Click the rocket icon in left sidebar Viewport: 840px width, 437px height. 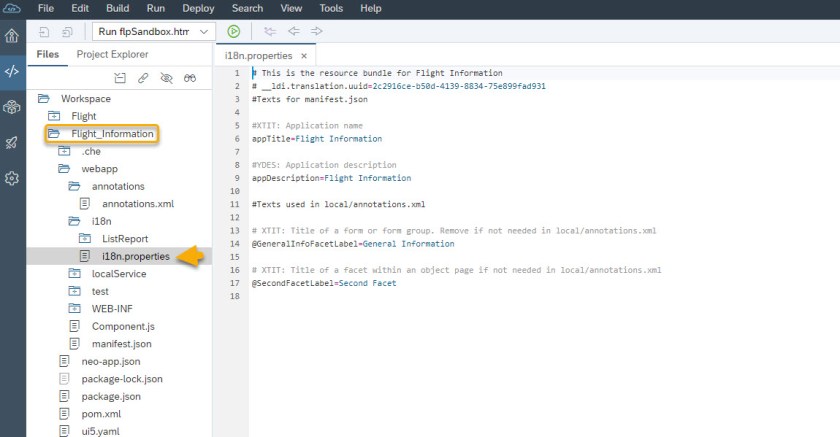pos(12,143)
